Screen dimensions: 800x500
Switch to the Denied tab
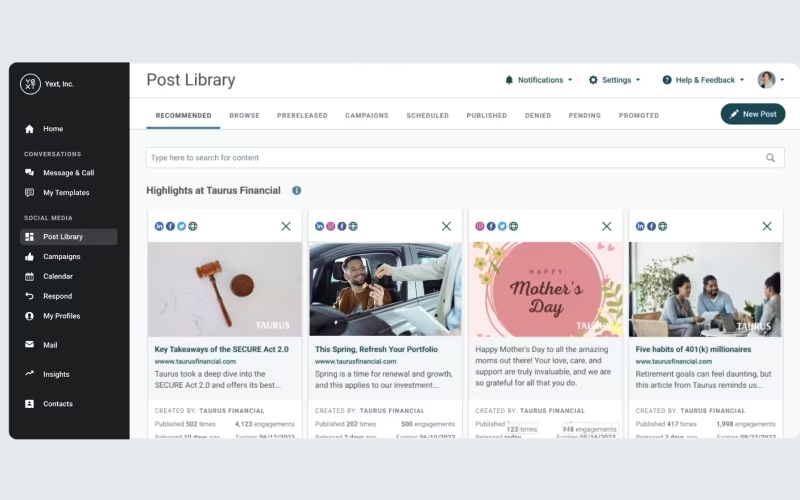click(x=538, y=116)
